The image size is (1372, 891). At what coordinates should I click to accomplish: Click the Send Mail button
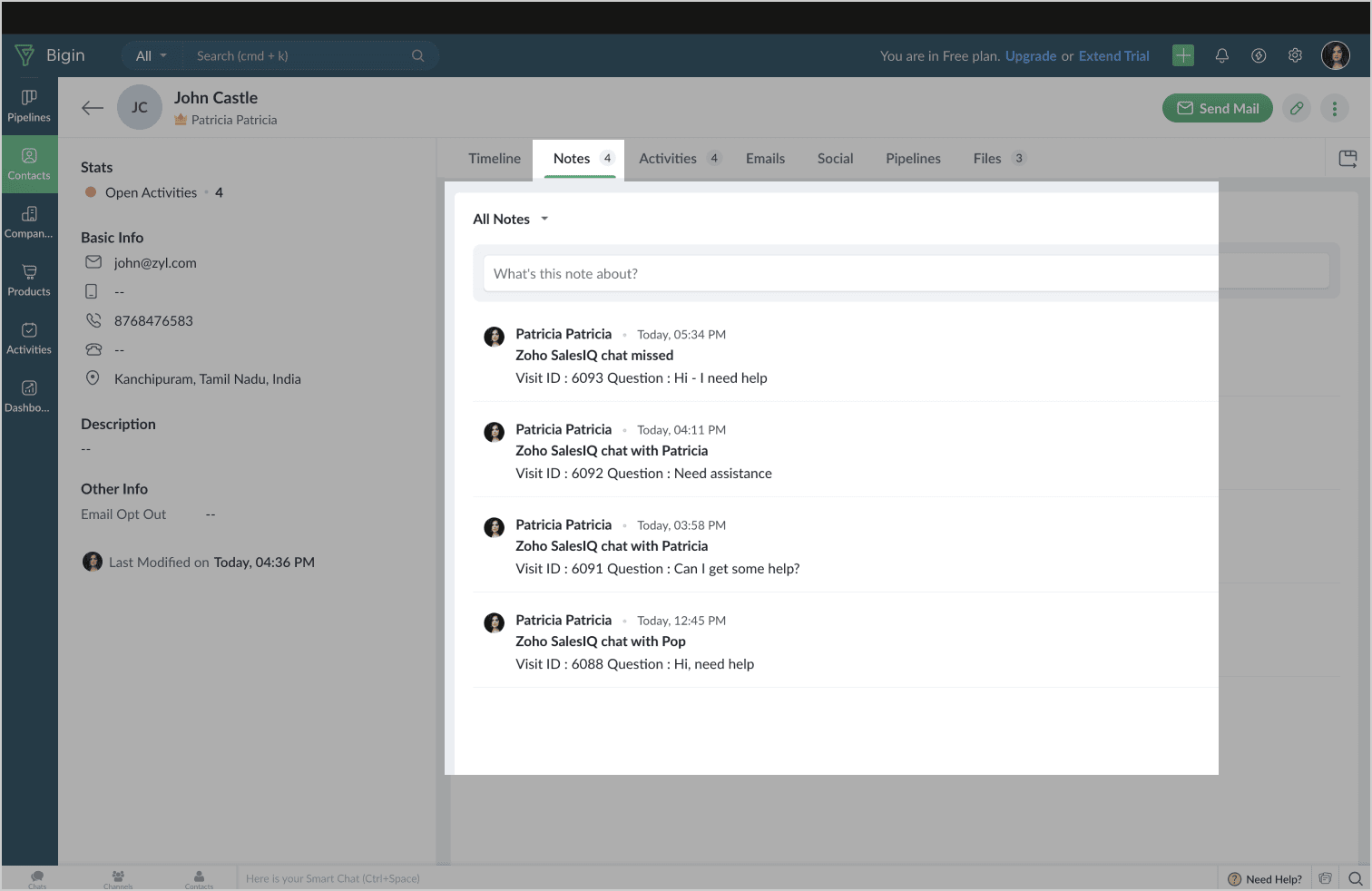click(x=1218, y=108)
